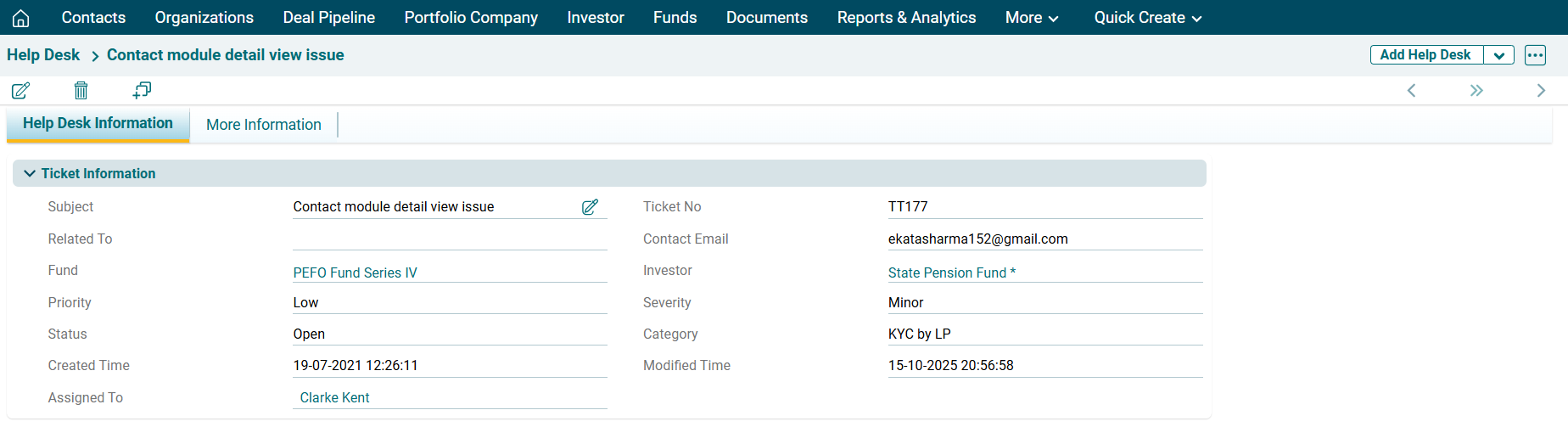Go to the Home icon
This screenshot has width=1568, height=427.
tap(21, 18)
